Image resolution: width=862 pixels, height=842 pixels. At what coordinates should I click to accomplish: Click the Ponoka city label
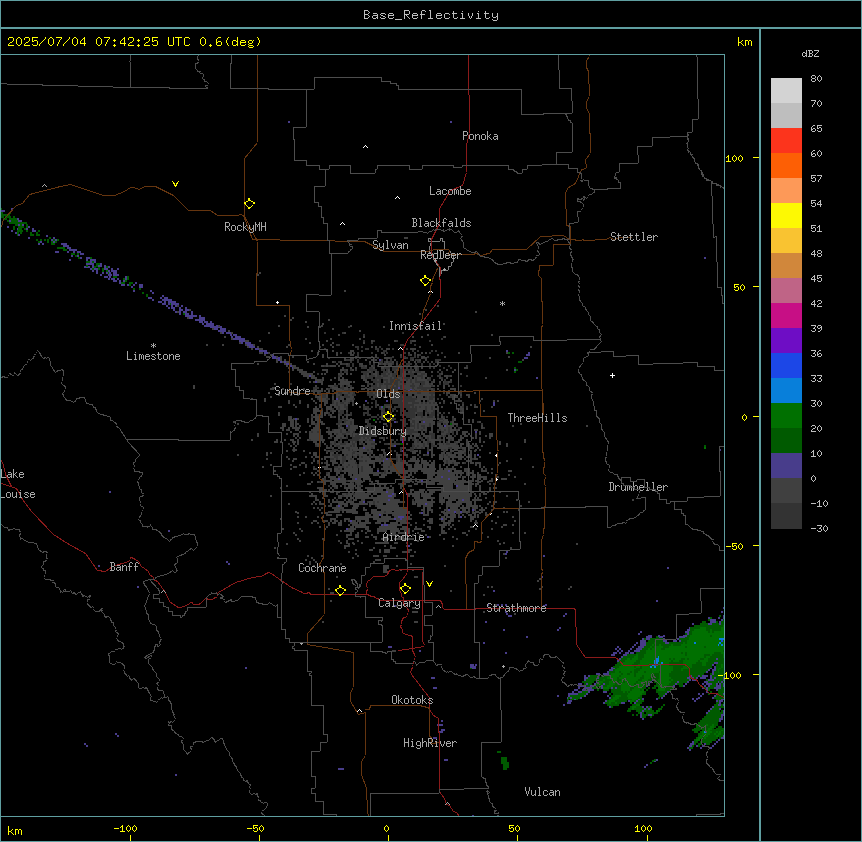tap(480, 136)
